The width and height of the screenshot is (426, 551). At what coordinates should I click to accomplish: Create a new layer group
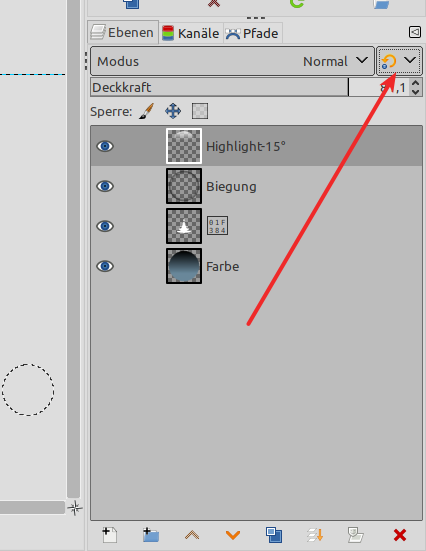point(151,535)
